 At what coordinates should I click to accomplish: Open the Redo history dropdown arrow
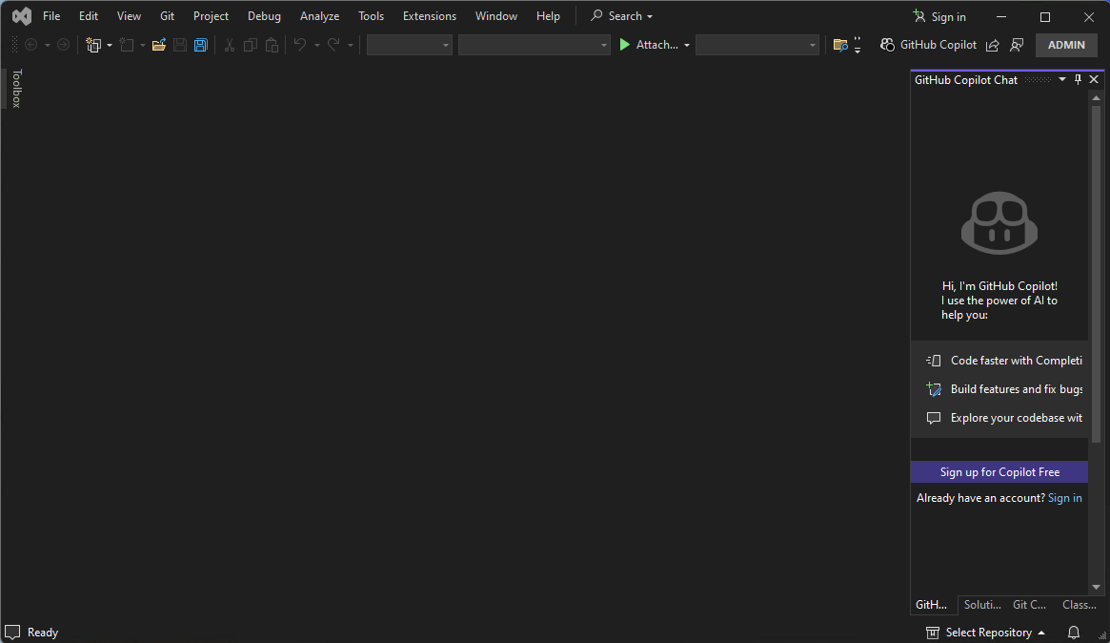coord(350,45)
